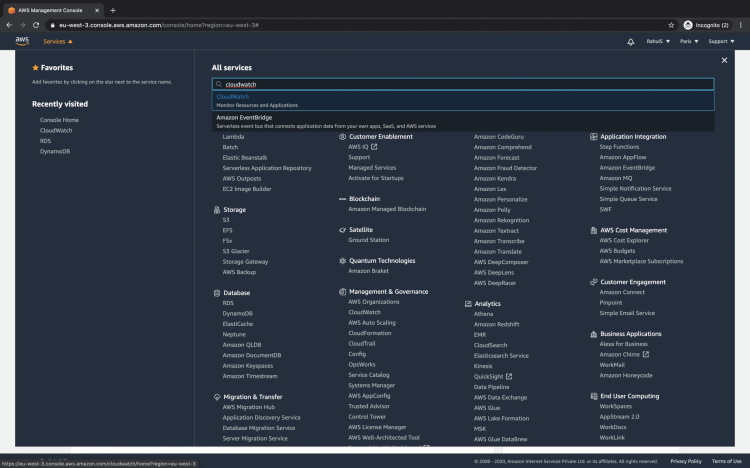Click the AWS logo home icon
The image size is (750, 468).
(22, 41)
